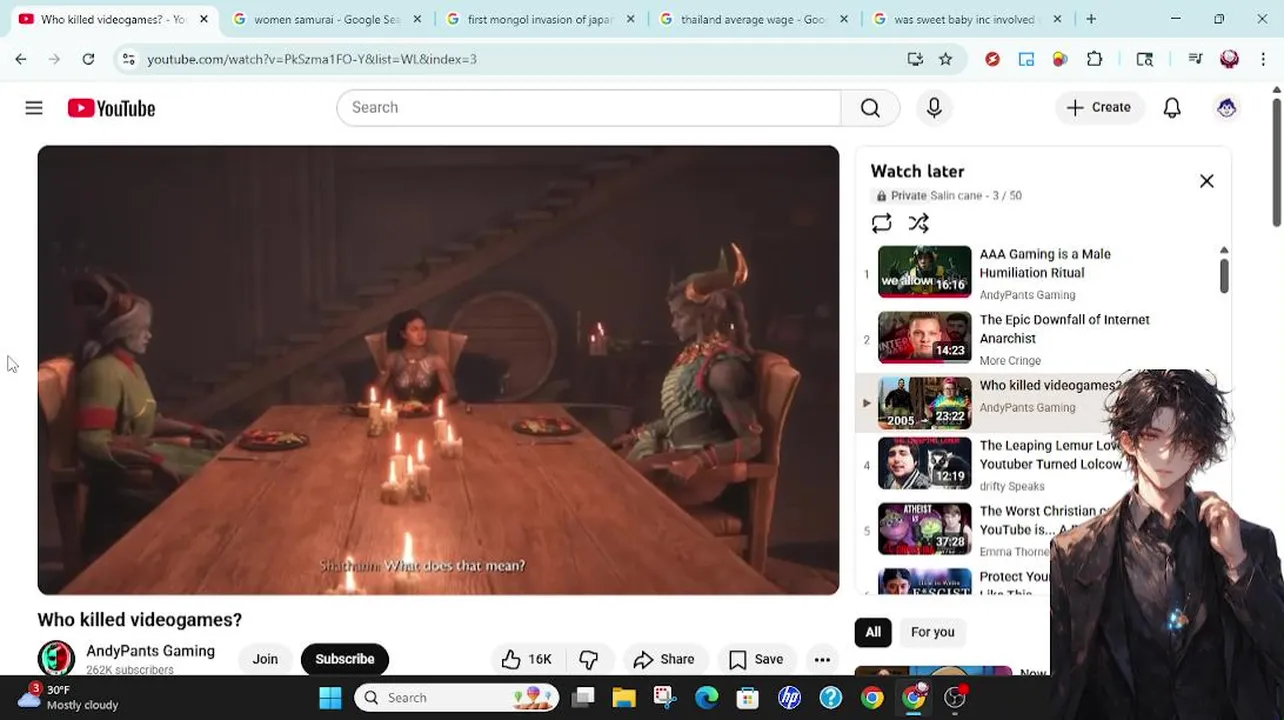Open Snipping Tool from the taskbar
This screenshot has height=720, width=1284.
tap(665, 697)
